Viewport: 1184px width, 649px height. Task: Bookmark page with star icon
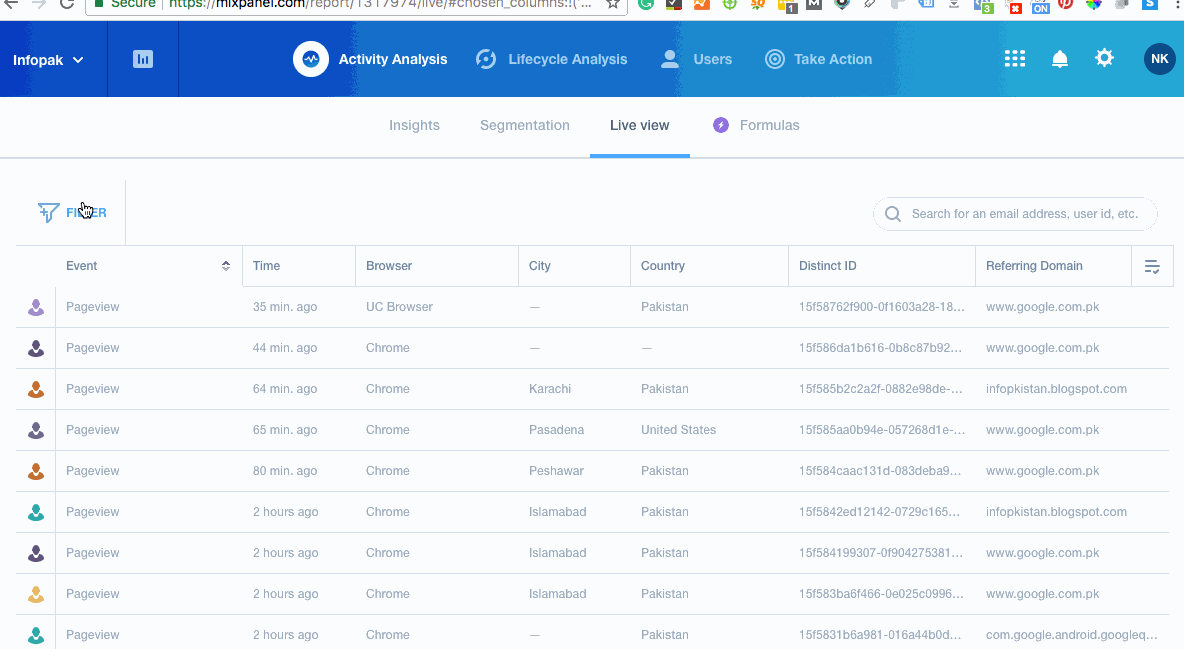pyautogui.click(x=613, y=4)
